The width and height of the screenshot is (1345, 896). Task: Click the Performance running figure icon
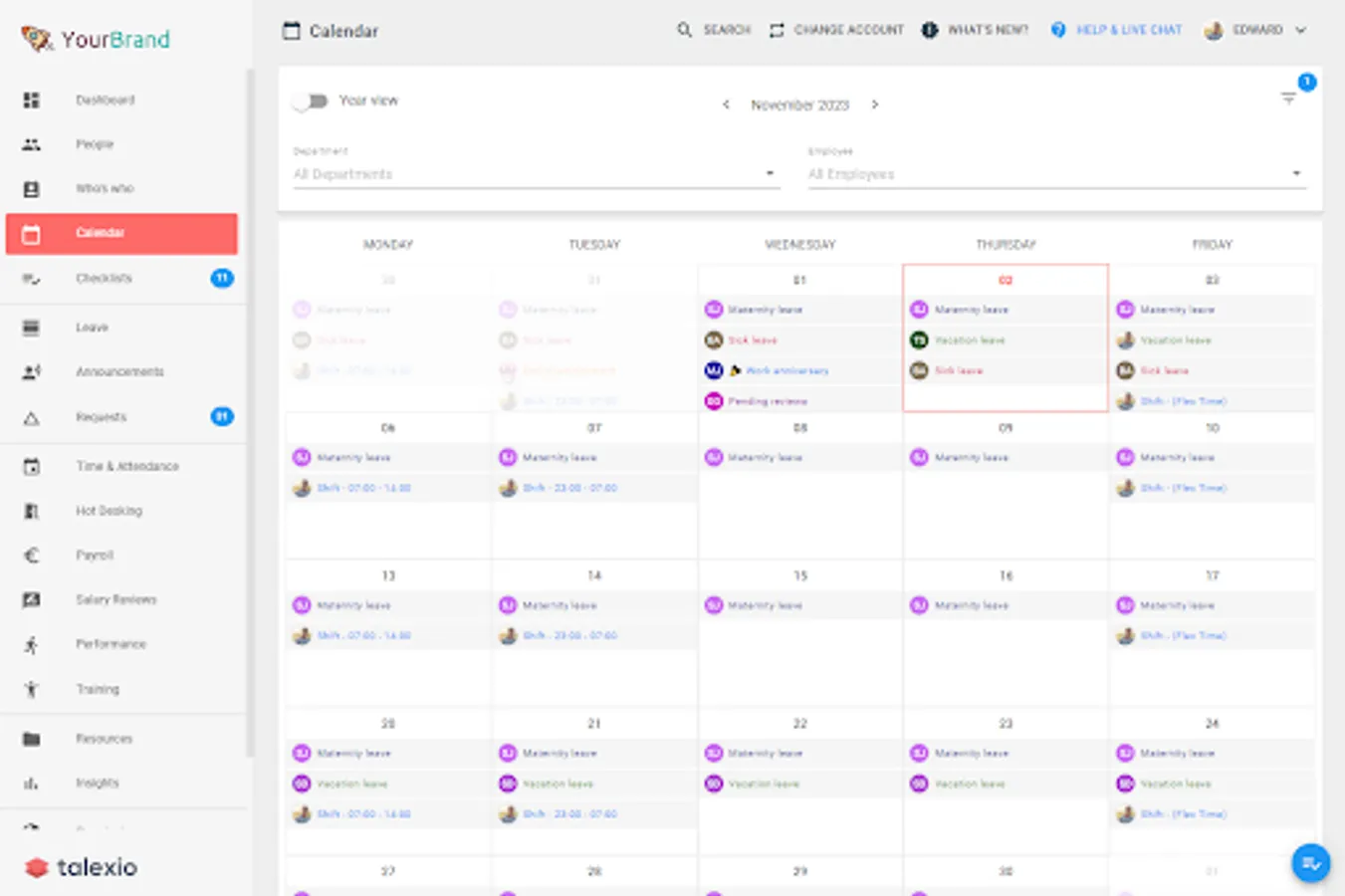[x=32, y=645]
